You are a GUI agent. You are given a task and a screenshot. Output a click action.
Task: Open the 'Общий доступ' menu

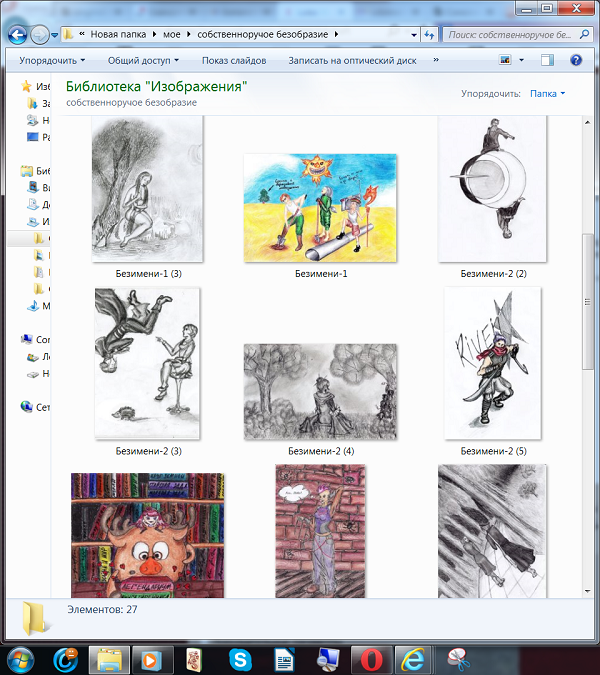(x=143, y=61)
